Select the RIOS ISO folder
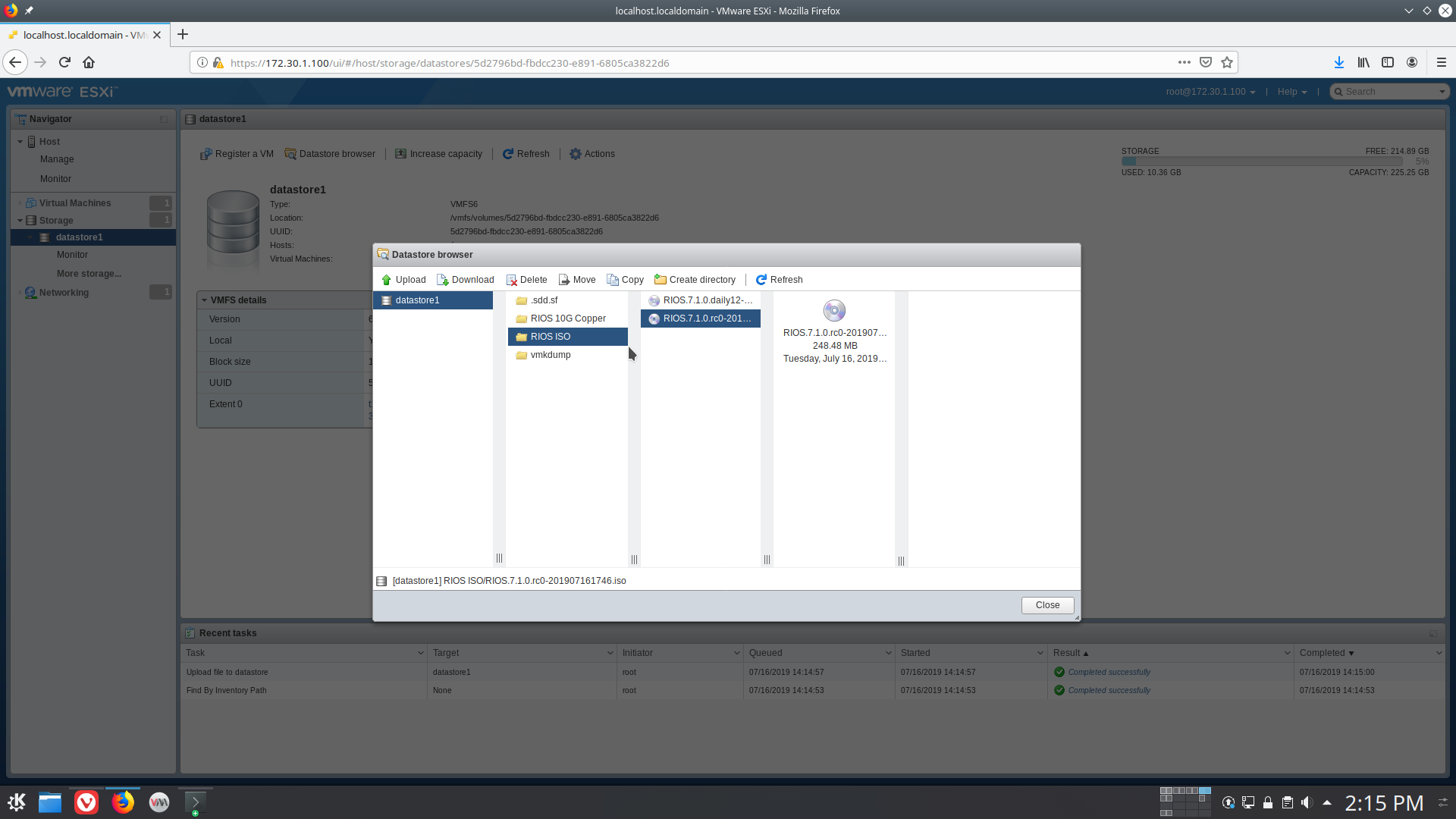 tap(567, 337)
